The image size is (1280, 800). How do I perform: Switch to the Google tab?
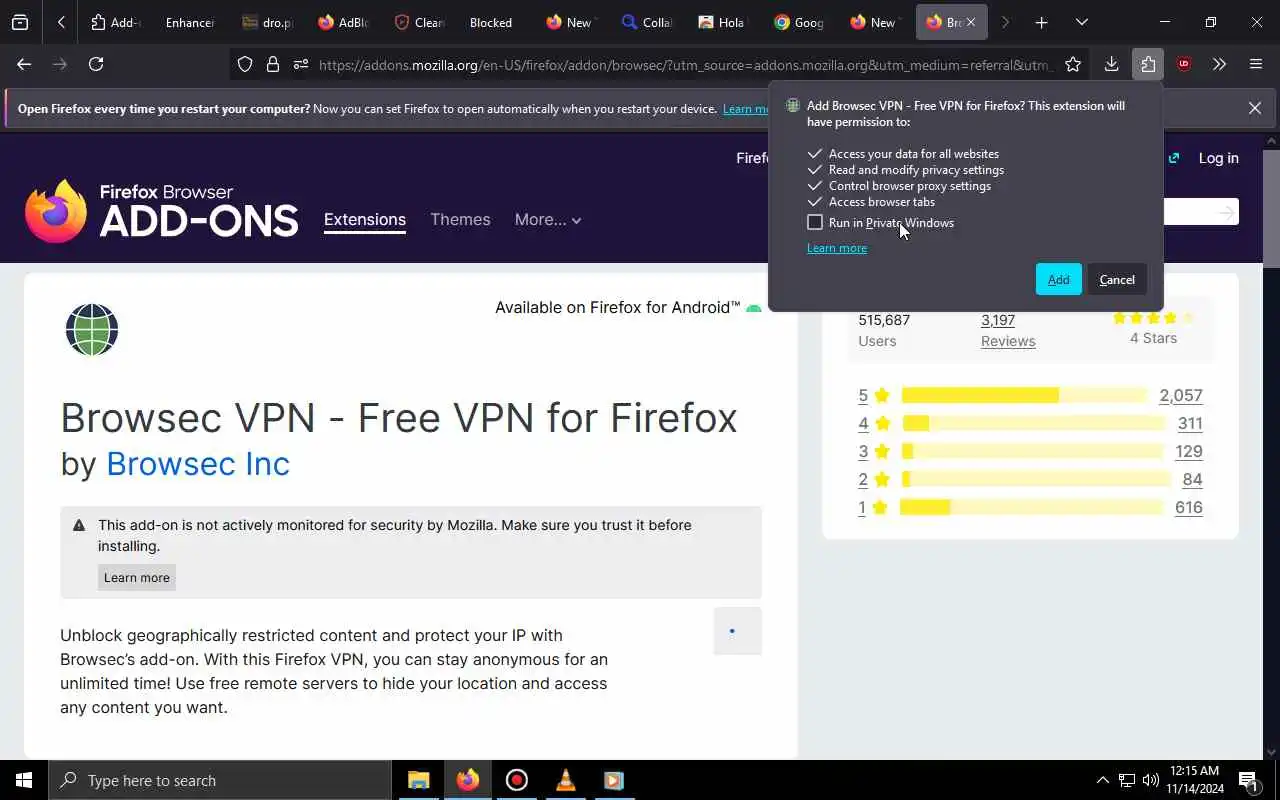(799, 22)
